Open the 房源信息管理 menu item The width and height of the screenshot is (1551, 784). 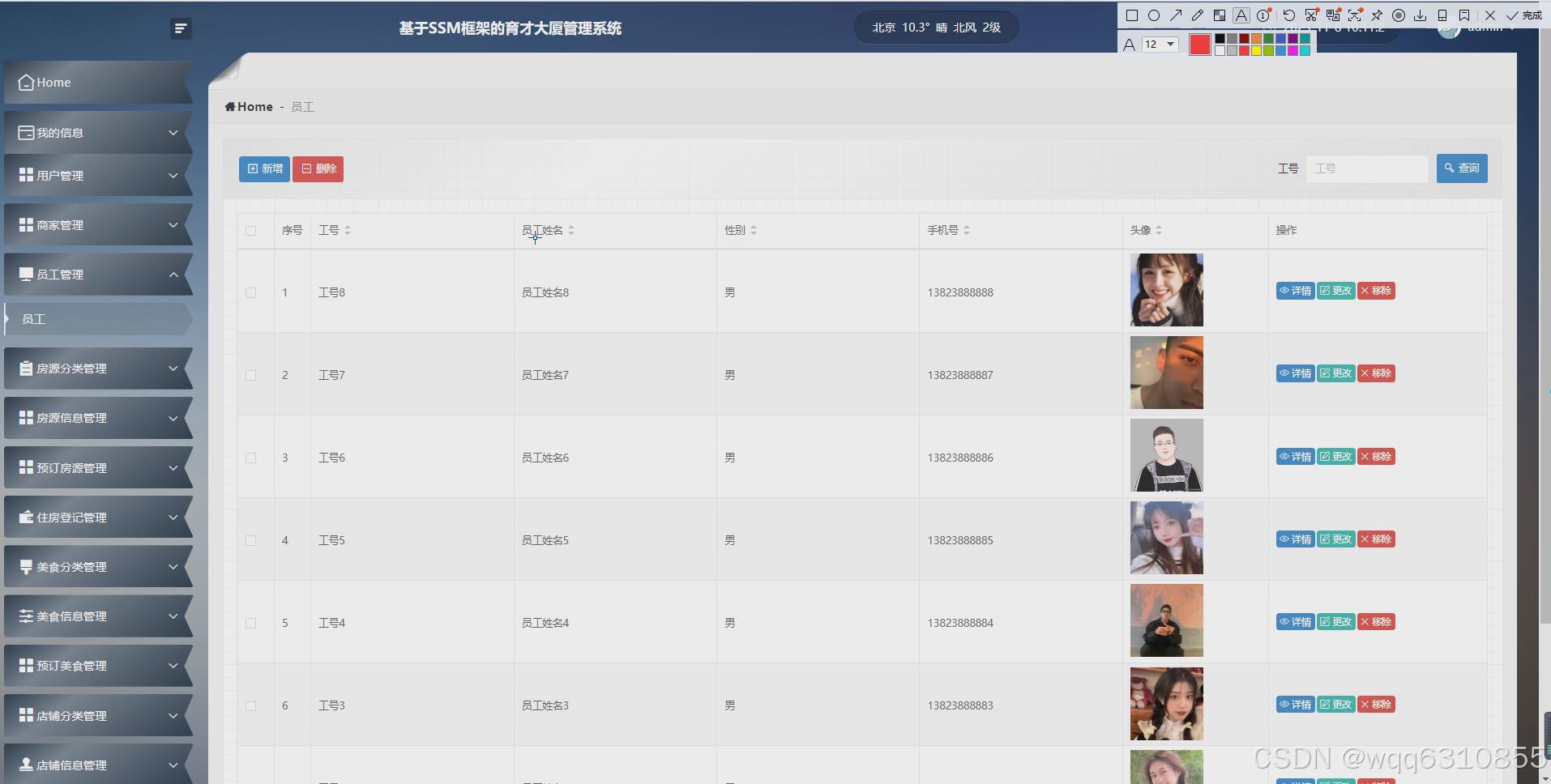[x=97, y=418]
